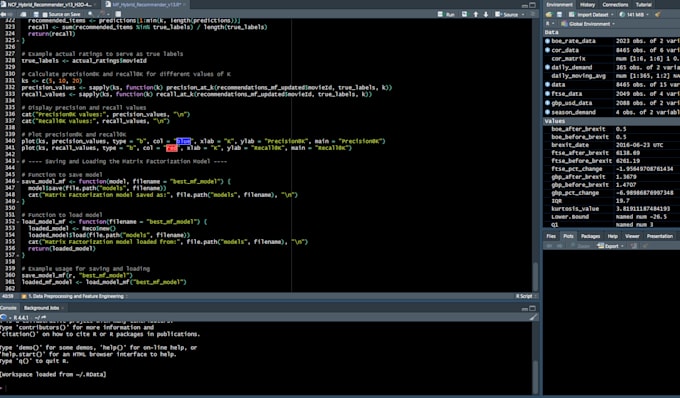
Task: Maximize the source editor pane
Action: [533, 5]
